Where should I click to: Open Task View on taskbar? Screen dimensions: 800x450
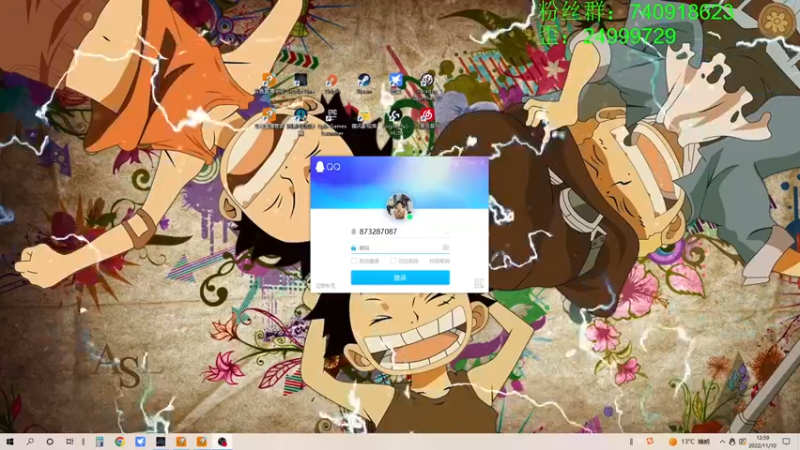(x=70, y=441)
